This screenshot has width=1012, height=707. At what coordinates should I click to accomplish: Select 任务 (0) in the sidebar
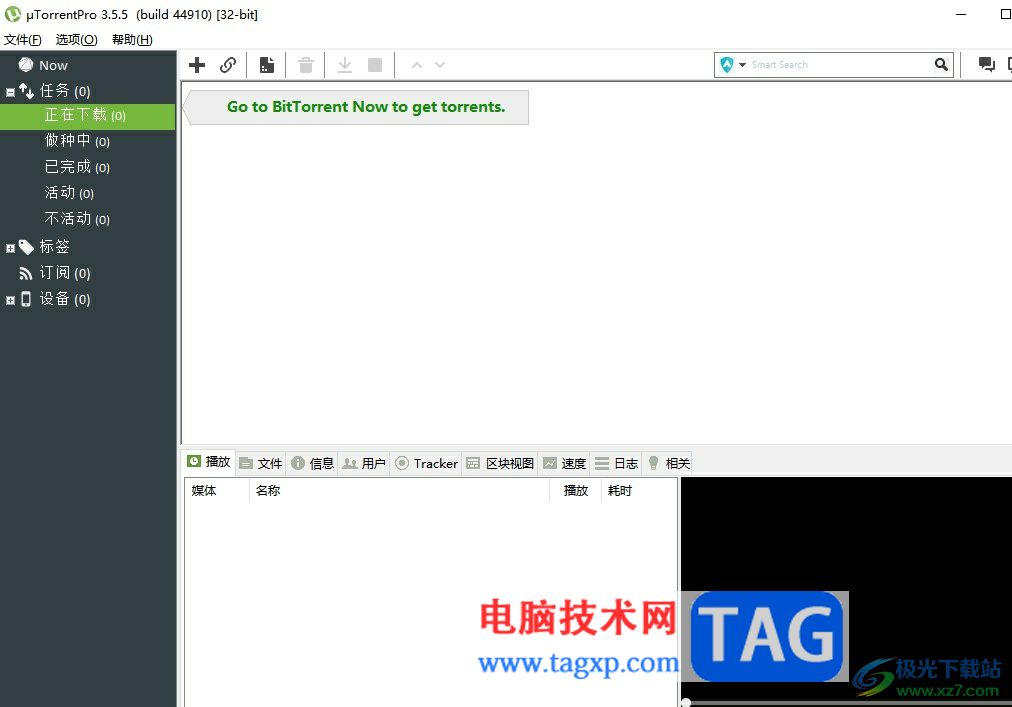point(65,91)
